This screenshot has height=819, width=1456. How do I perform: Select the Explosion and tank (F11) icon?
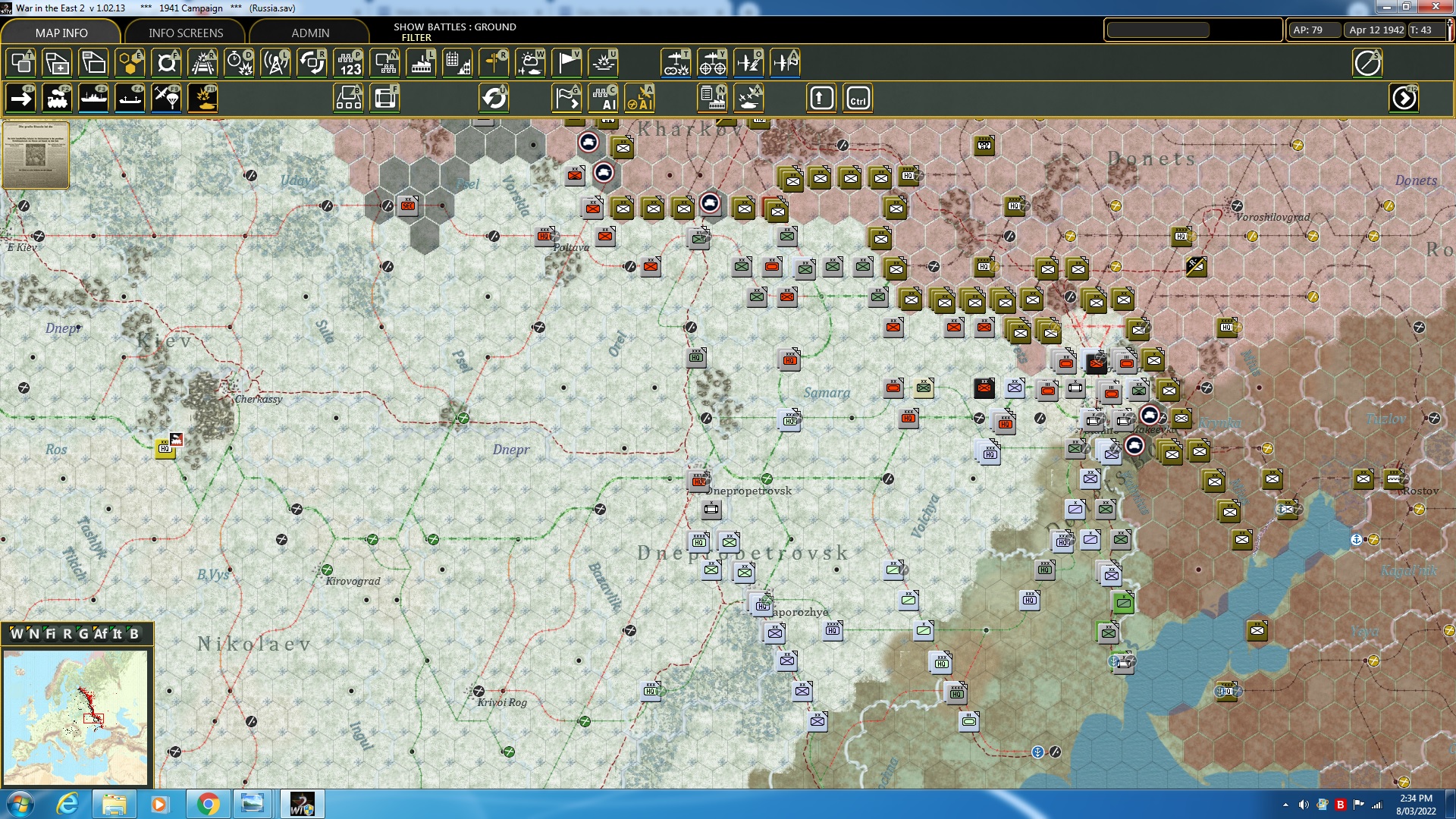202,98
